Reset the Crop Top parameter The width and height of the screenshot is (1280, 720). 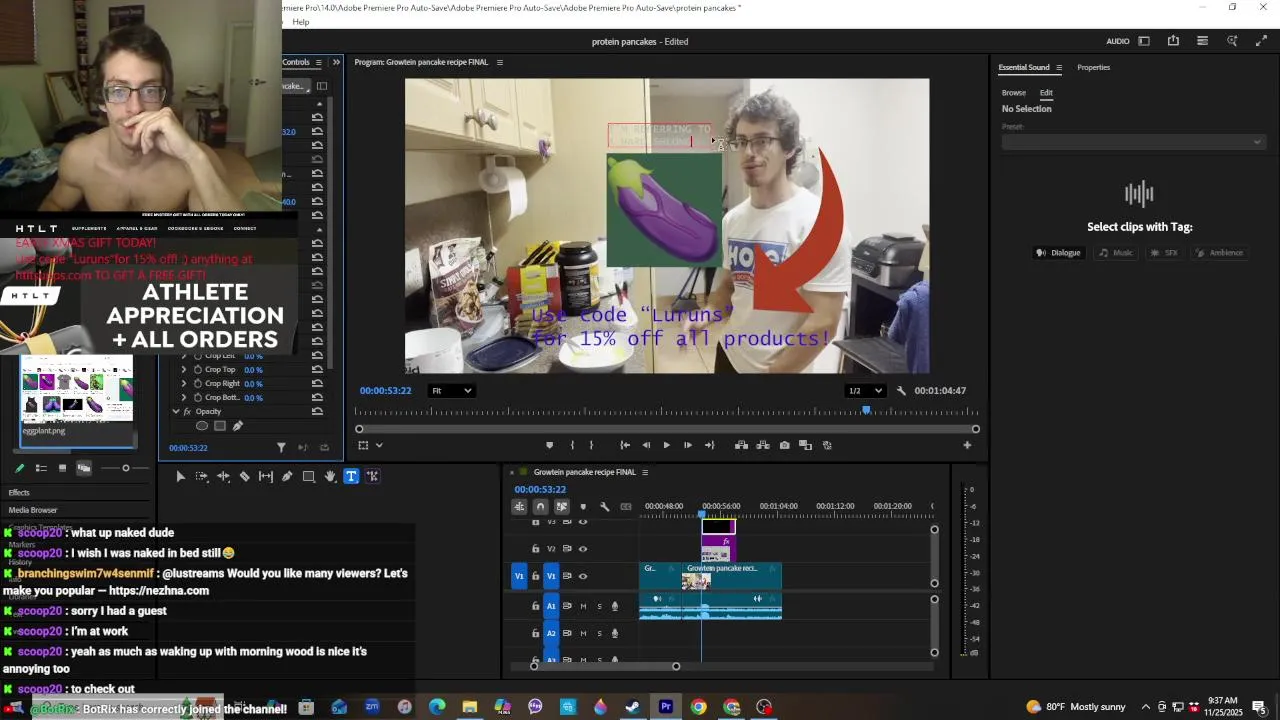(x=317, y=370)
